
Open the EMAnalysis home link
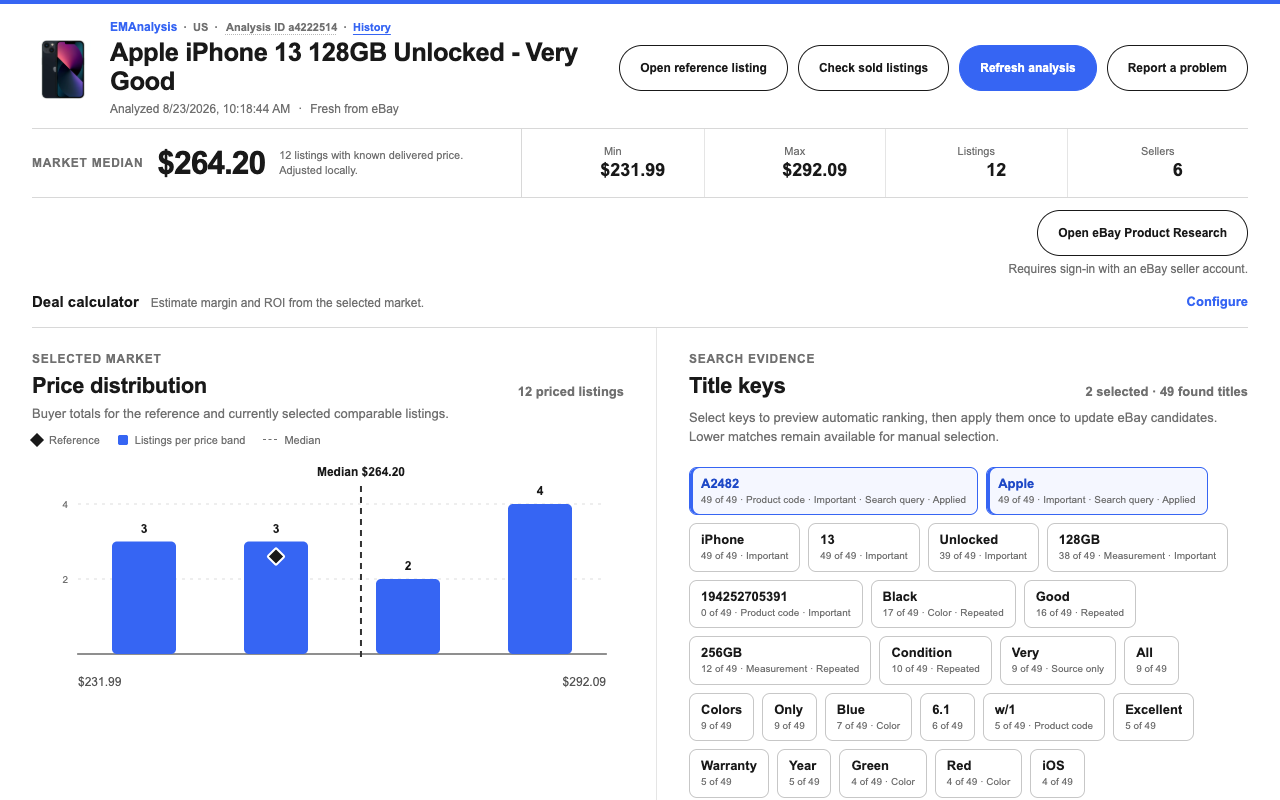pos(143,27)
